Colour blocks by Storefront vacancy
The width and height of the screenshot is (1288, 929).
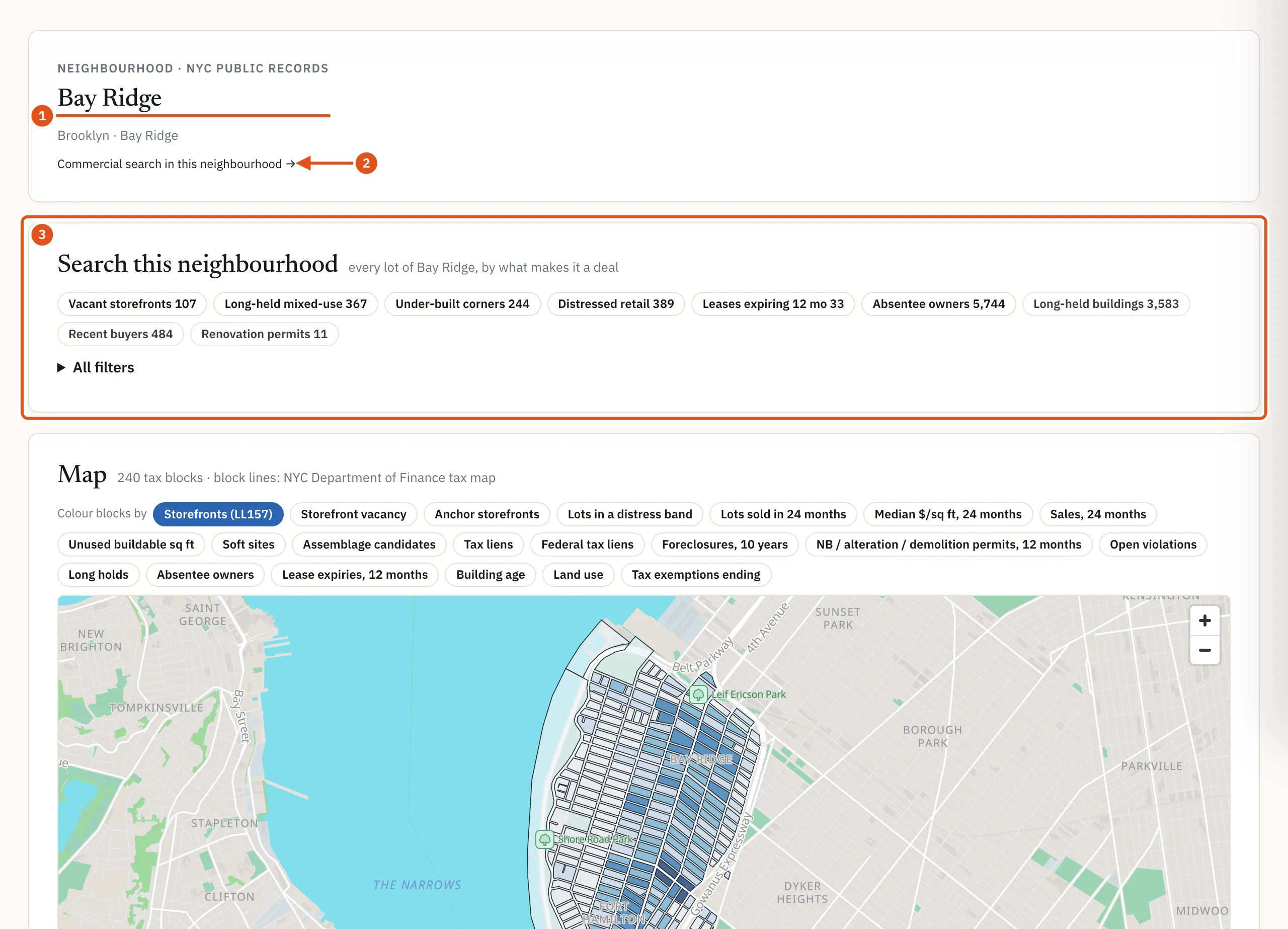[x=353, y=514]
